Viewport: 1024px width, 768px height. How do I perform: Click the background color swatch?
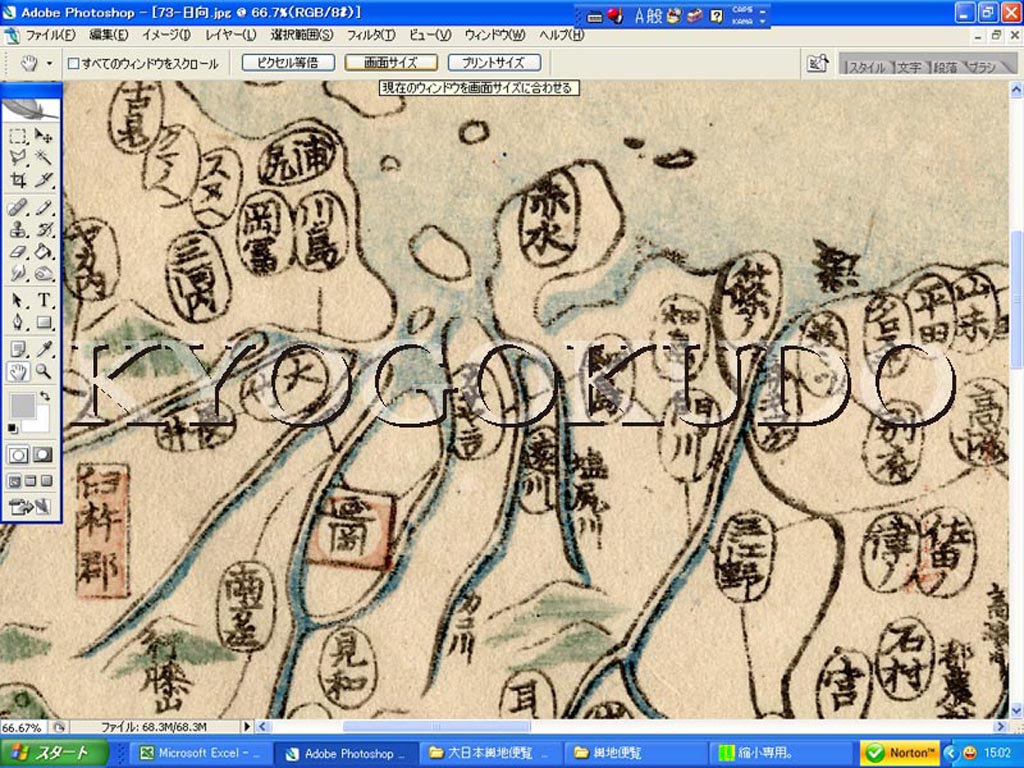click(40, 423)
